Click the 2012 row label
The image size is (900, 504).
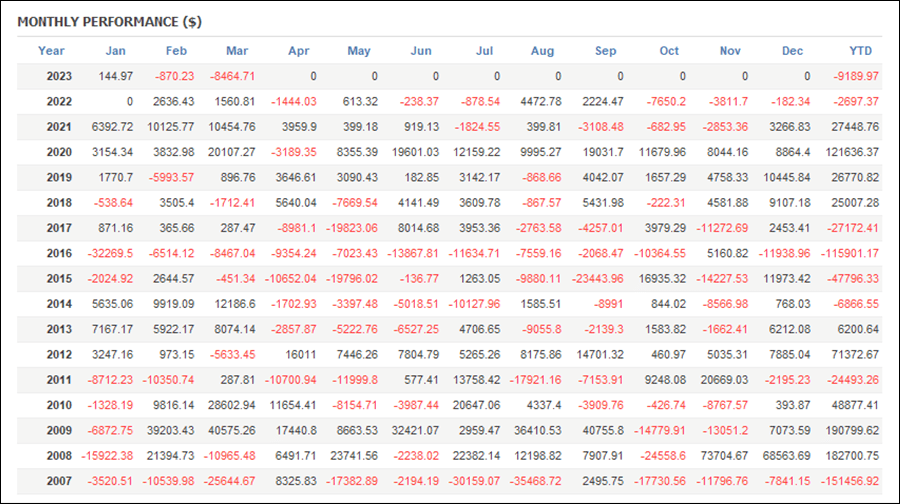coord(59,355)
